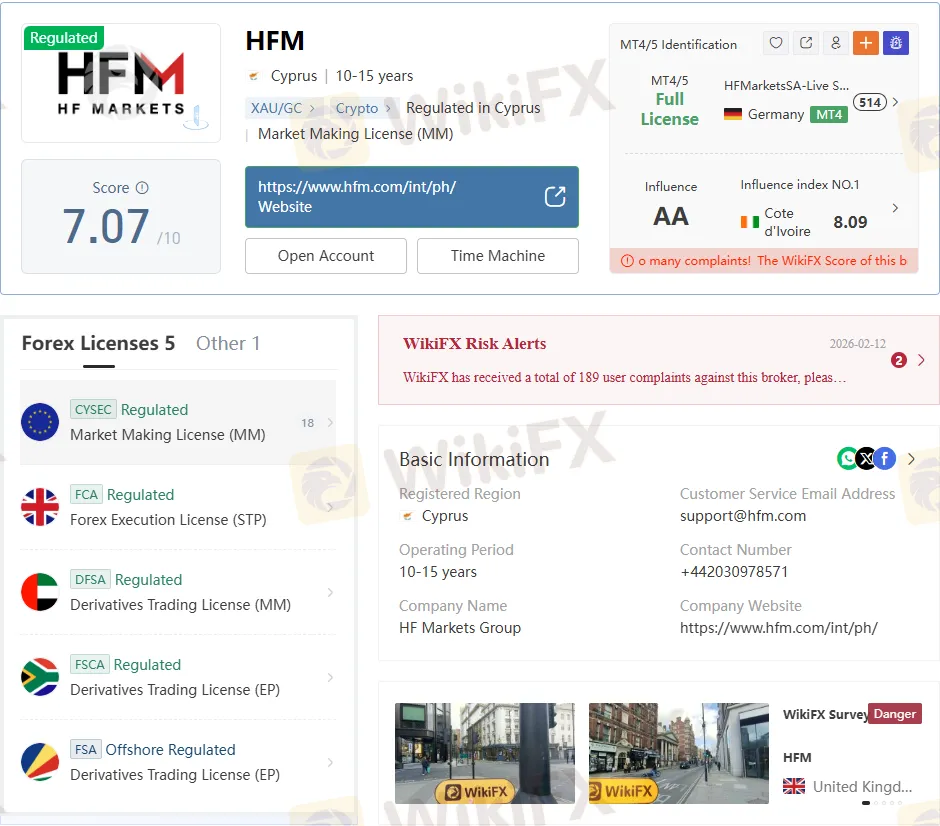Select the Forex Licenses 5 tab

point(98,343)
